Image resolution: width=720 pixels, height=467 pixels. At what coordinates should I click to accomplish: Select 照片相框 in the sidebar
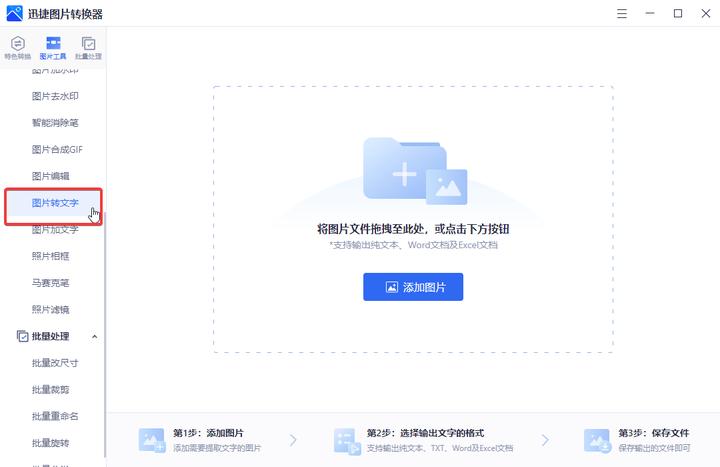(x=51, y=256)
